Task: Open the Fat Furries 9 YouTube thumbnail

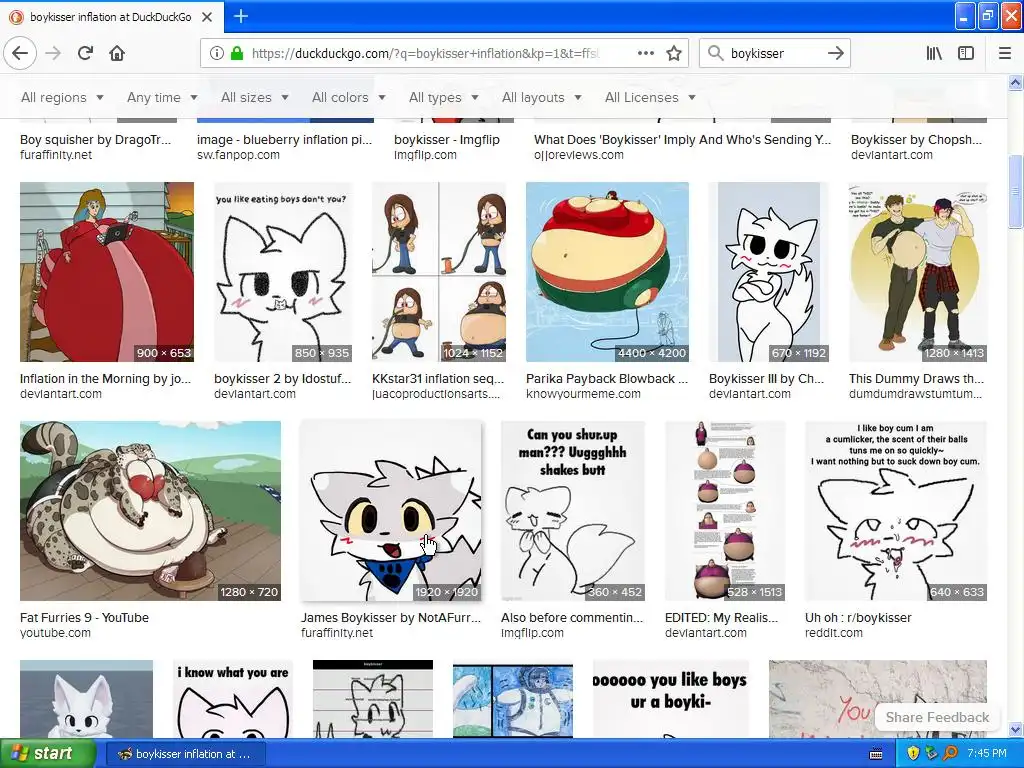Action: (150, 511)
